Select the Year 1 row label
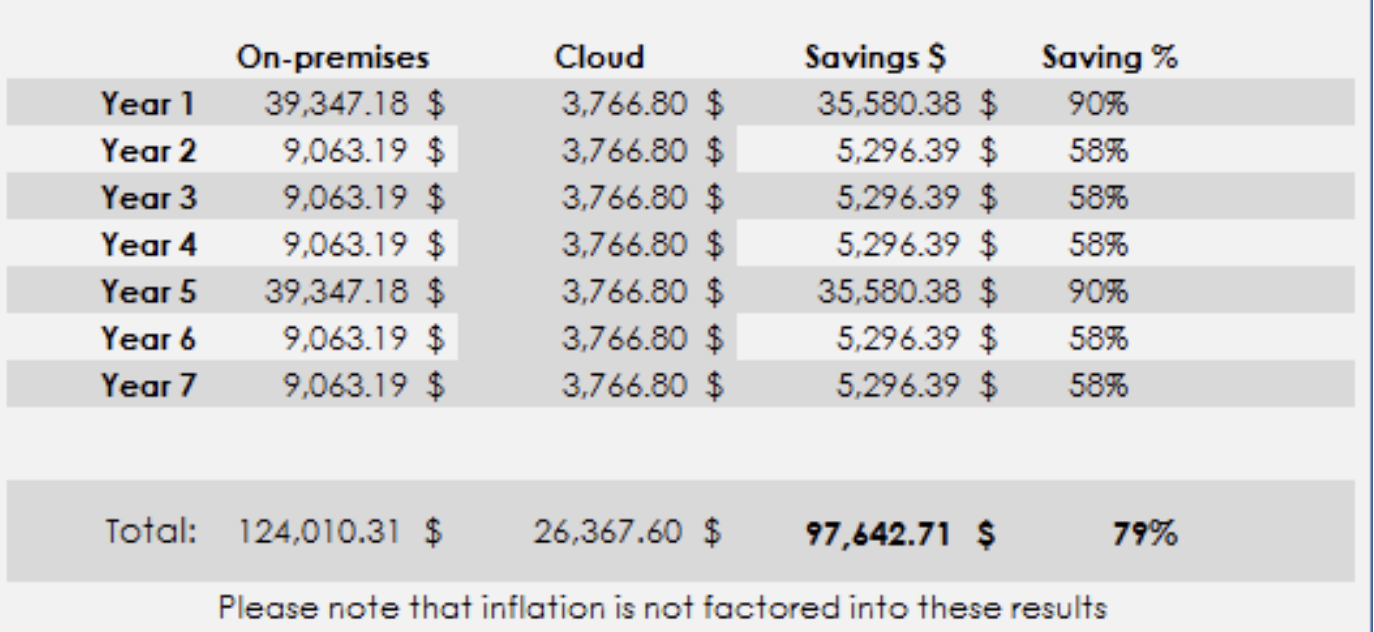Image resolution: width=1374 pixels, height=632 pixels. pyautogui.click(x=149, y=103)
